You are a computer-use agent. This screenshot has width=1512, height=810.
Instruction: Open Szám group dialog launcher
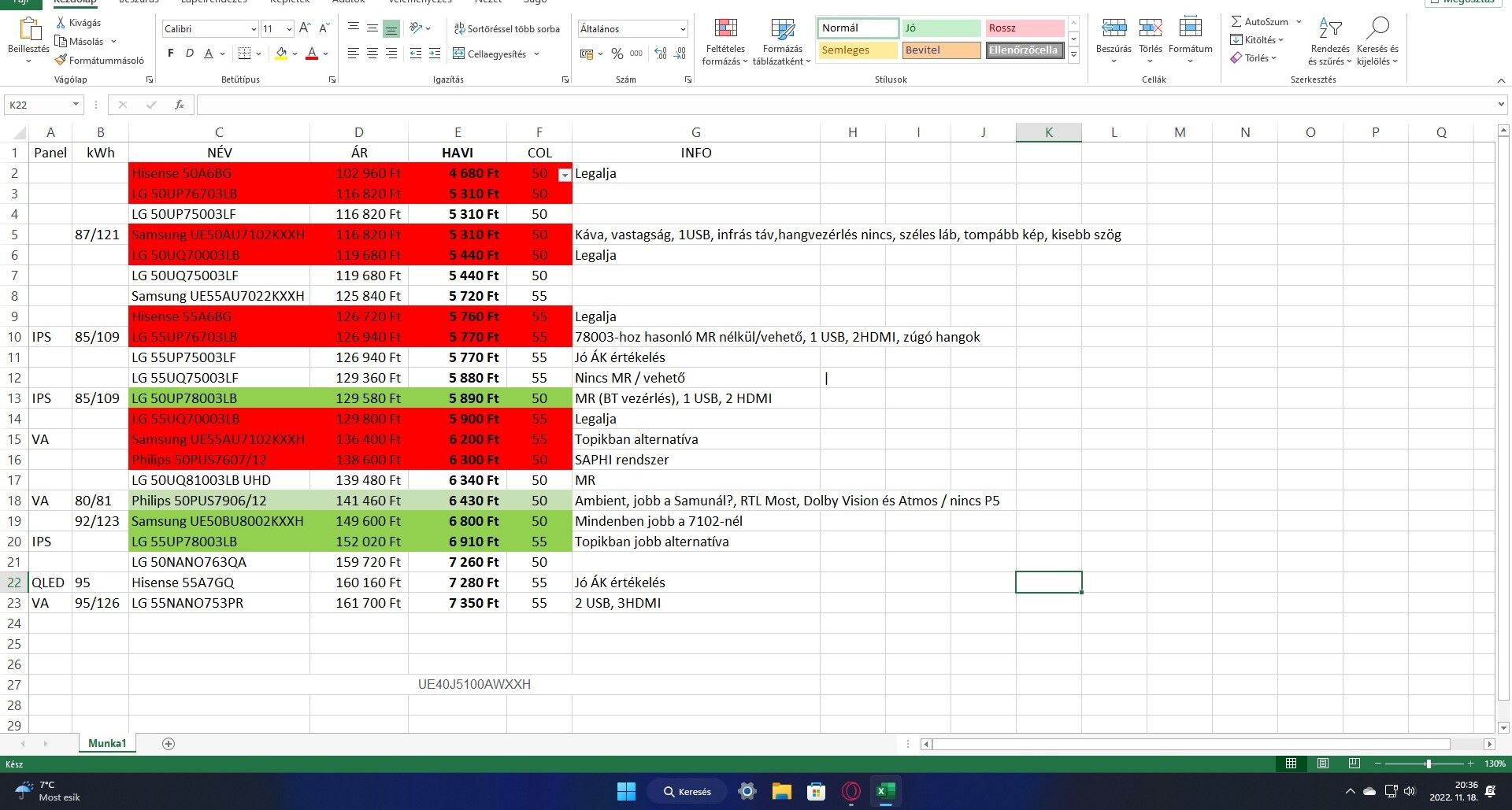pyautogui.click(x=688, y=80)
